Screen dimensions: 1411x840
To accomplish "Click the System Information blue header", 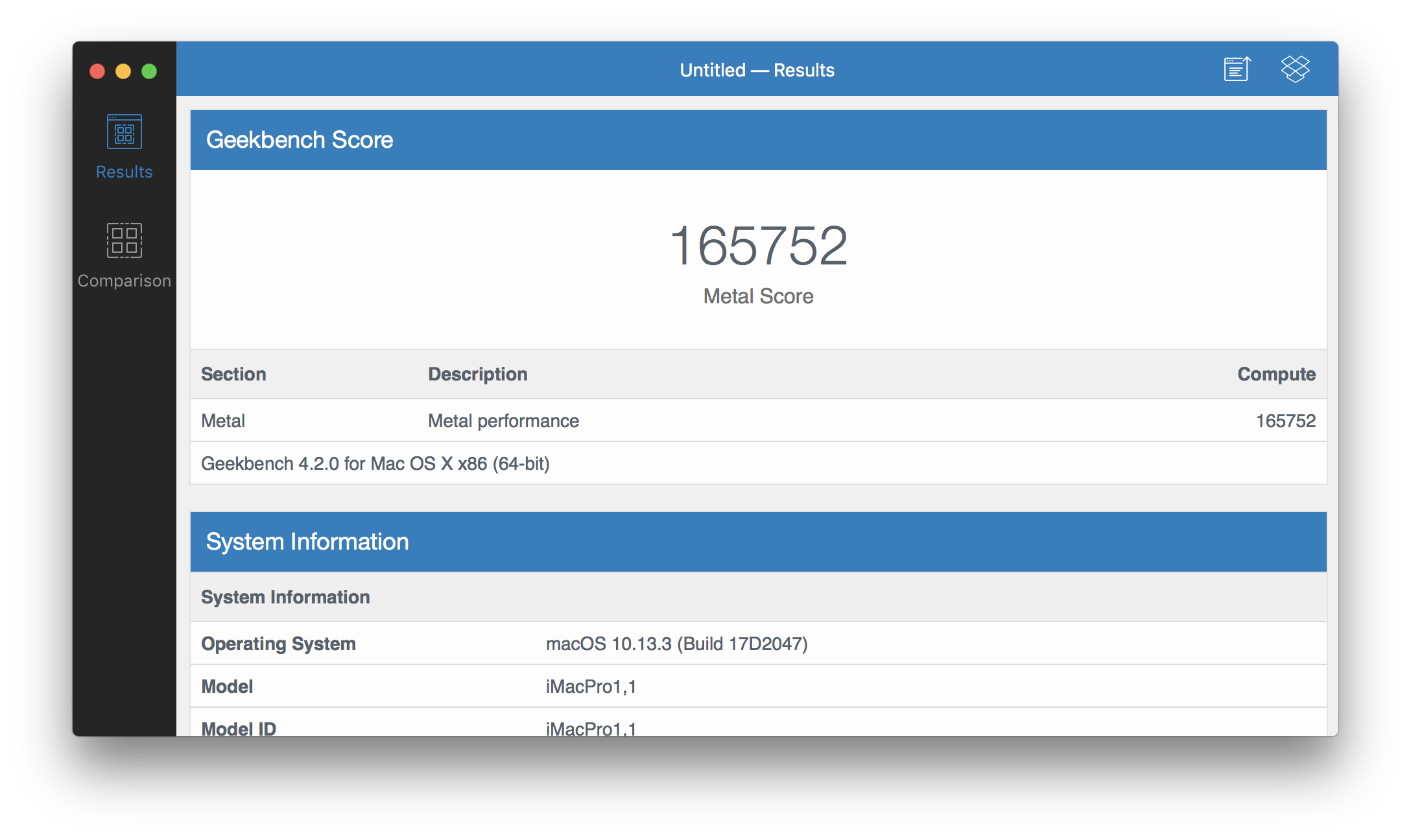I will pos(307,542).
